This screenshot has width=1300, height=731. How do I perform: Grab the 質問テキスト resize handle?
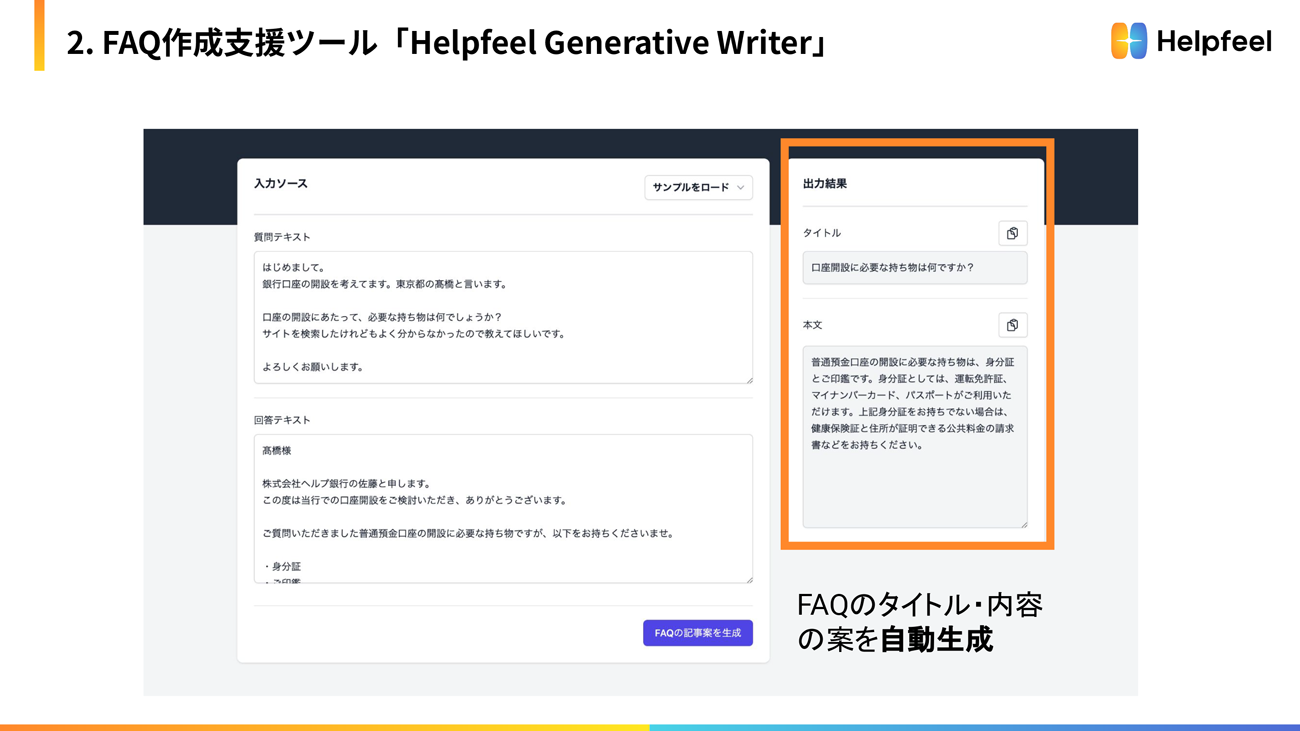(x=748, y=379)
